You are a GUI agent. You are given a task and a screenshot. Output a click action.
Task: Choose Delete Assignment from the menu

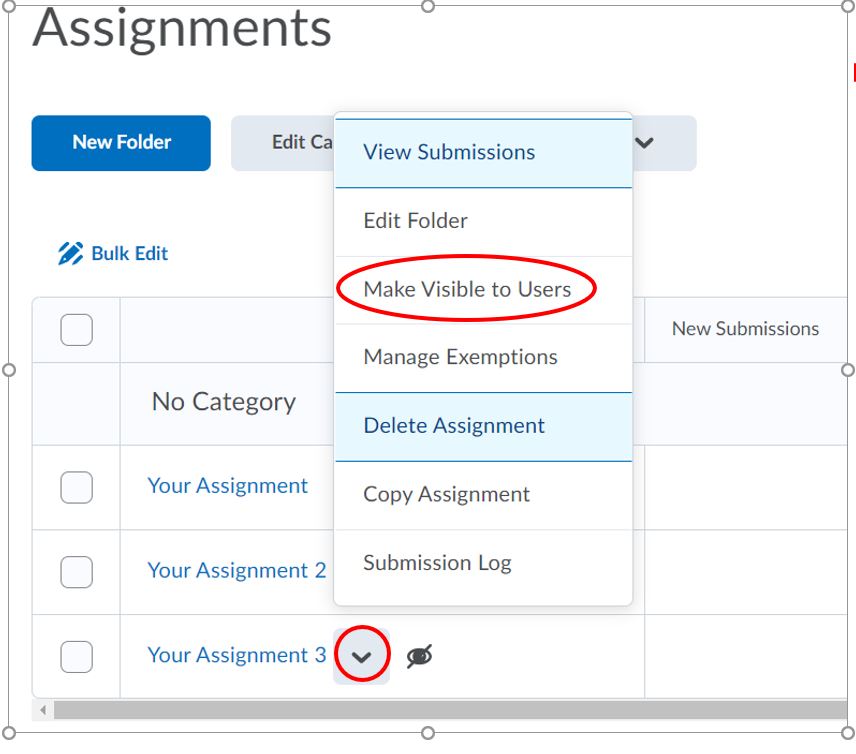(454, 426)
